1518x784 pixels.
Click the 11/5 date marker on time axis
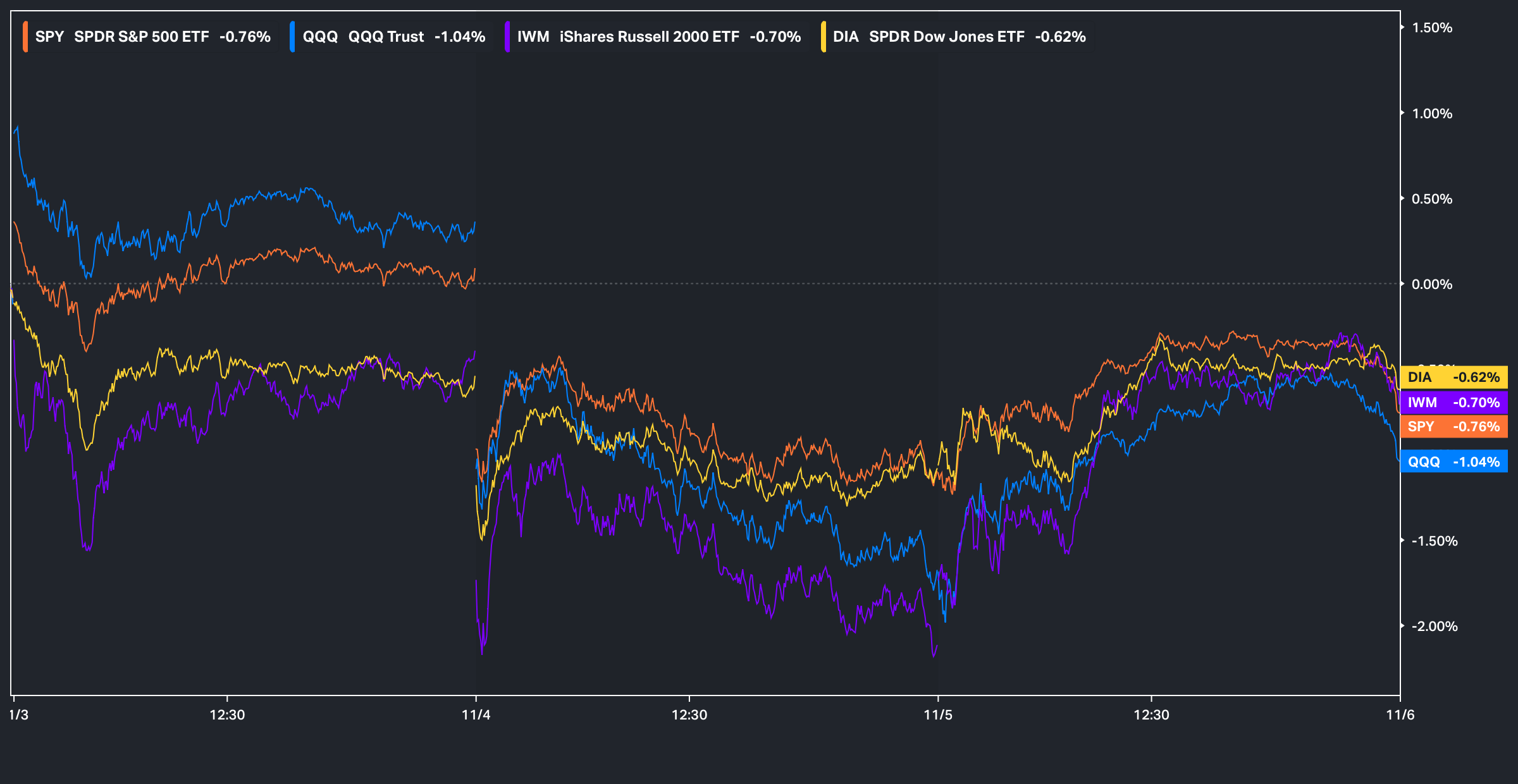[x=937, y=715]
